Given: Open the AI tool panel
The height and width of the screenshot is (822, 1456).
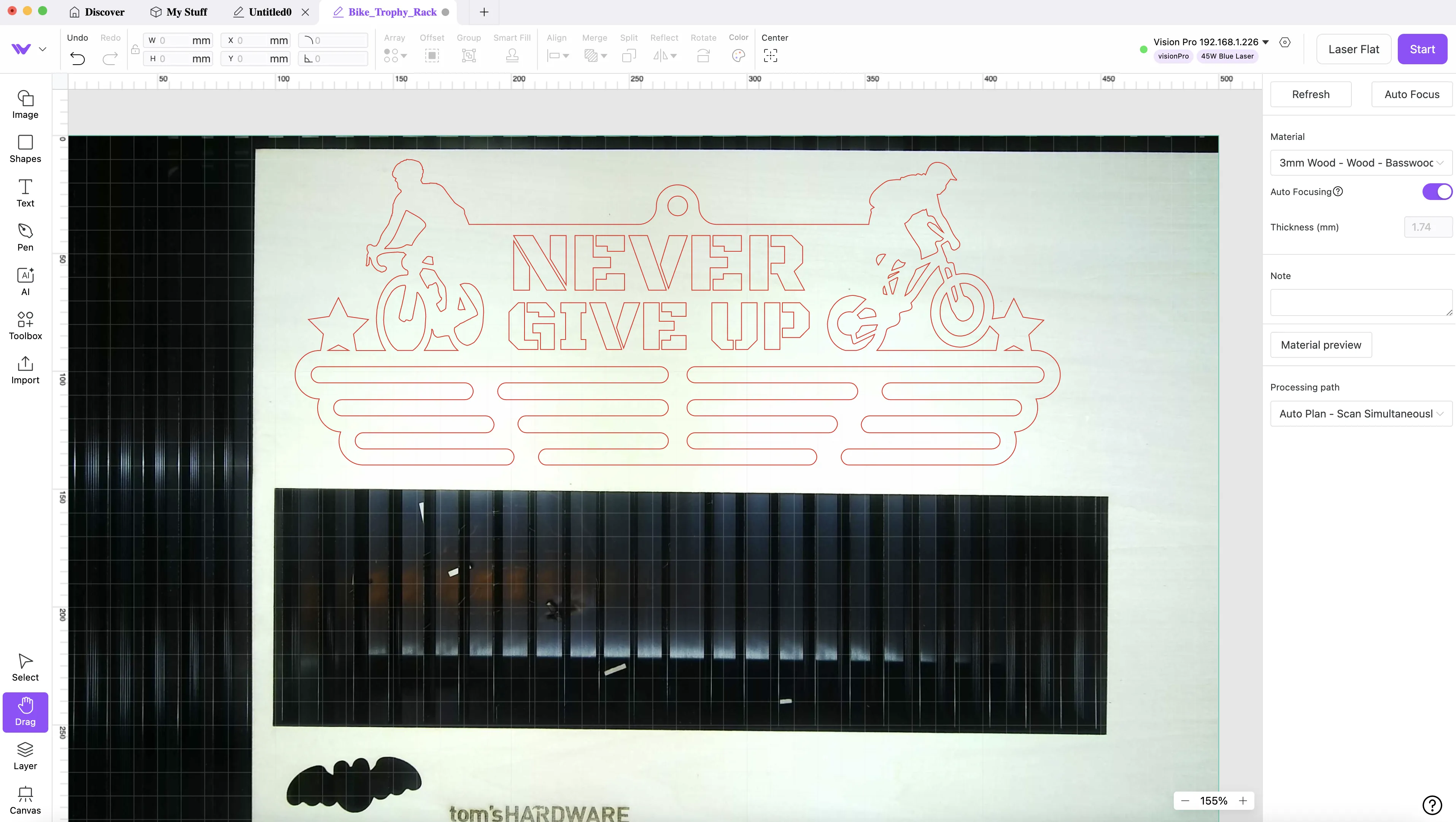Looking at the screenshot, I should click(x=25, y=281).
